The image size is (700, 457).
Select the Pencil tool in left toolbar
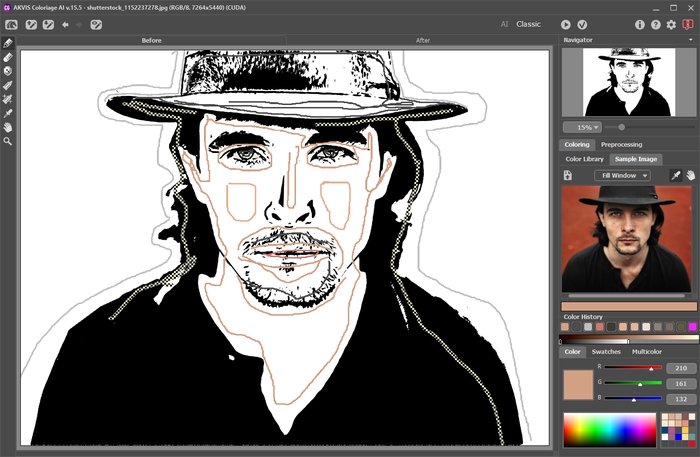pyautogui.click(x=8, y=44)
